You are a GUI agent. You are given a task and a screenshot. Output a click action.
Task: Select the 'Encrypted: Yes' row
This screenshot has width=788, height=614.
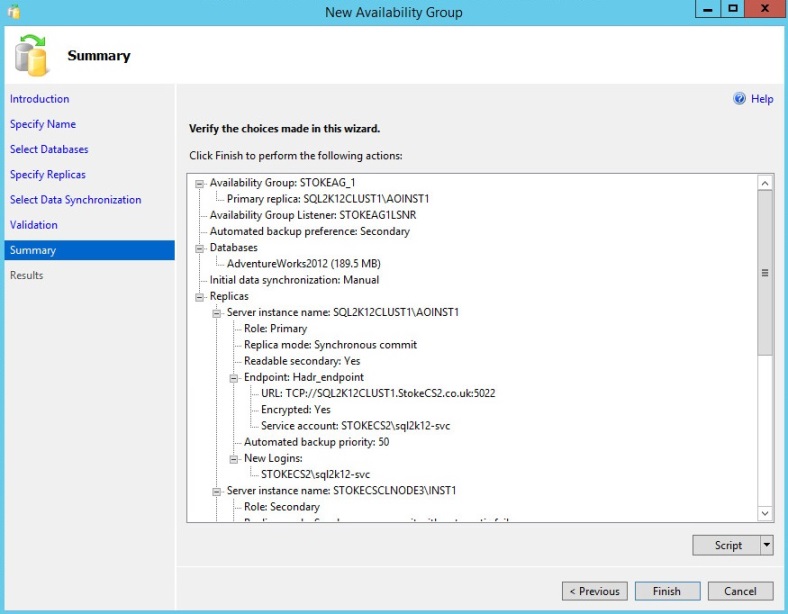point(296,410)
